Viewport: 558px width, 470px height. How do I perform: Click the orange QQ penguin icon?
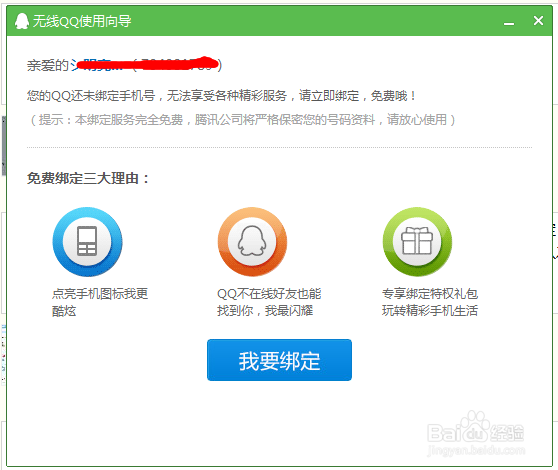(x=252, y=242)
